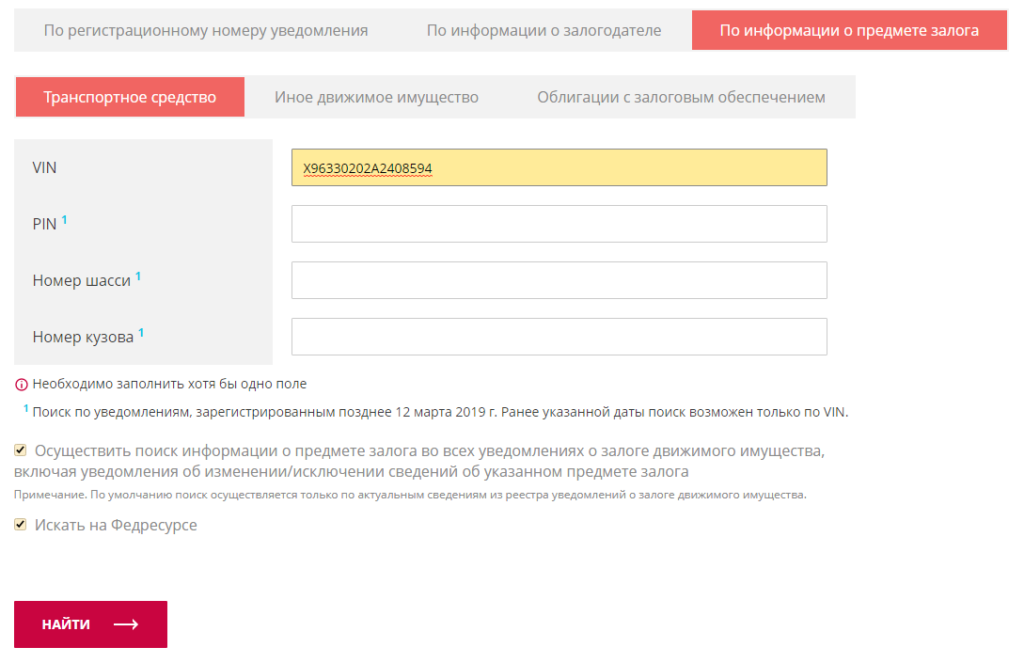The height and width of the screenshot is (663, 1024).
Task: Focus the Номер кузова input field
Action: point(559,337)
